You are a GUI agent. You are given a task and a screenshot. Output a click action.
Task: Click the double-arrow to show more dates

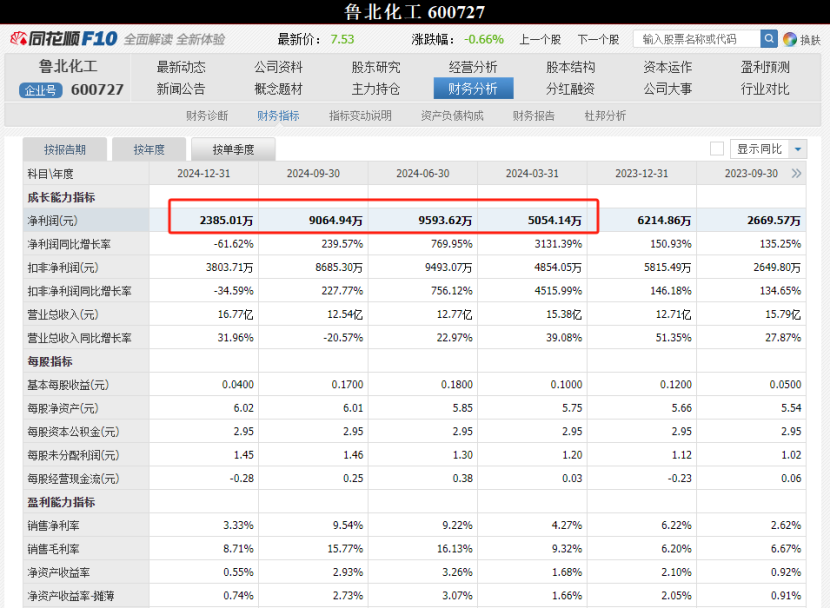click(x=796, y=174)
